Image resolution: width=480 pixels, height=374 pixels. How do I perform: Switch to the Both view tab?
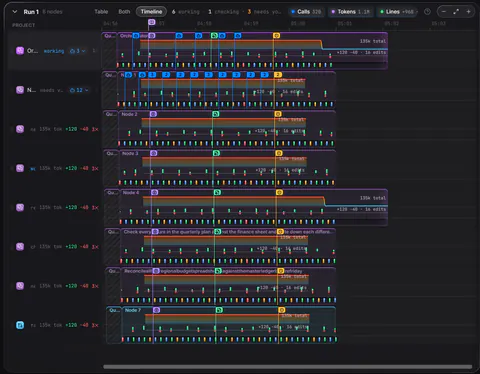click(x=124, y=12)
